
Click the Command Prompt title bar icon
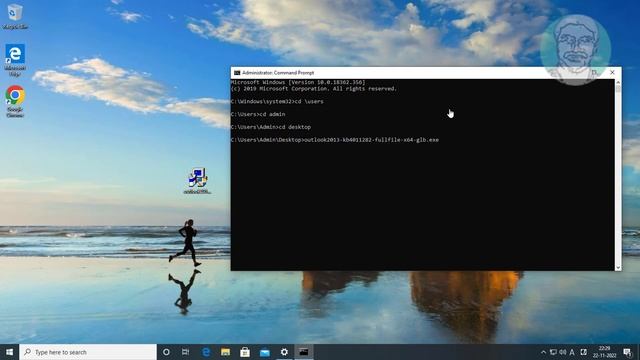[237, 73]
